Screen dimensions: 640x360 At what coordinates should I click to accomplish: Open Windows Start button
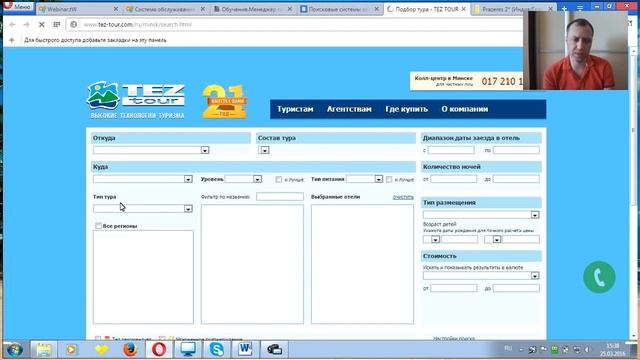click(14, 350)
